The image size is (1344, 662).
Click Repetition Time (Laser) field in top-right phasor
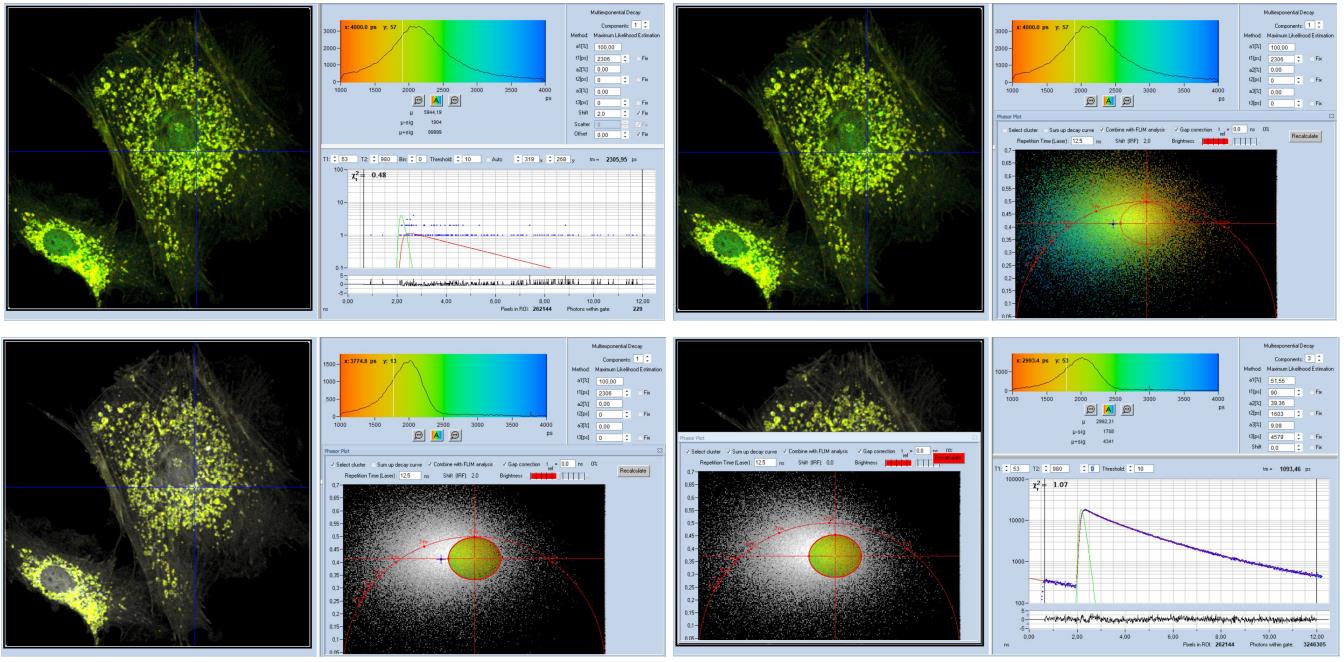point(1079,142)
